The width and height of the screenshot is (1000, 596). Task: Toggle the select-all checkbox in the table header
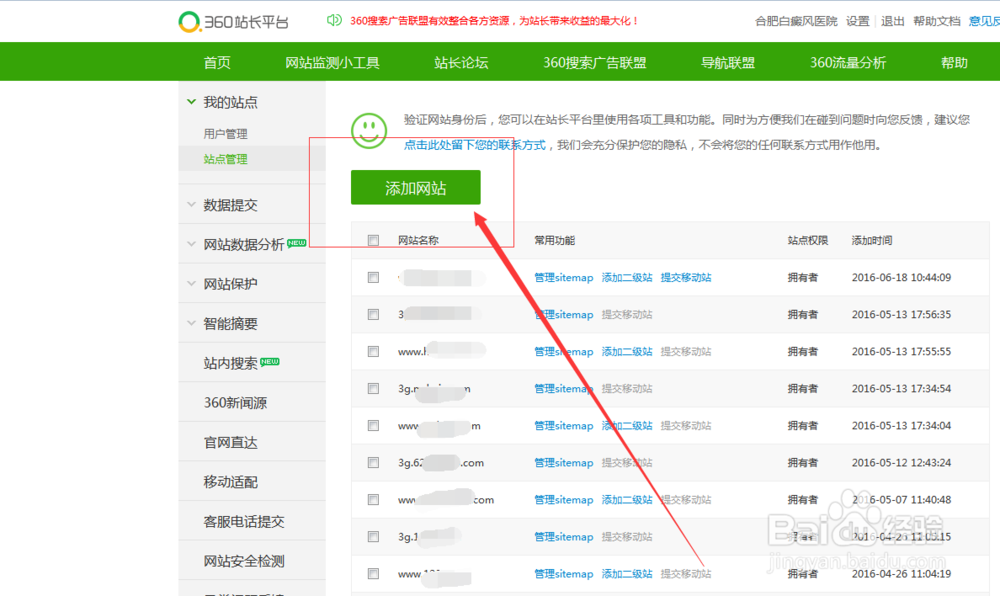[x=373, y=240]
